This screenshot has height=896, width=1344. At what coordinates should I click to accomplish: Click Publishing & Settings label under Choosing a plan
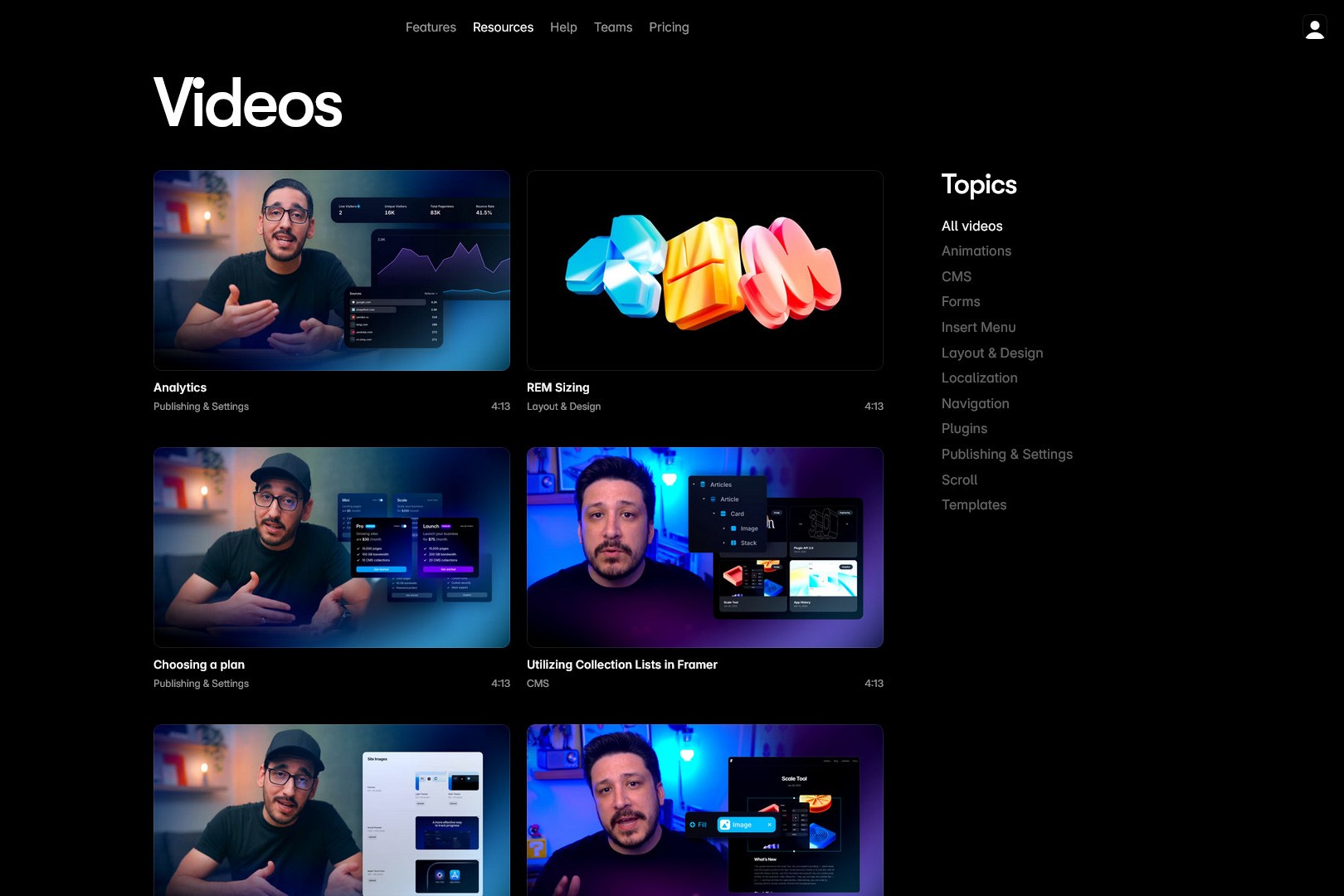click(201, 684)
